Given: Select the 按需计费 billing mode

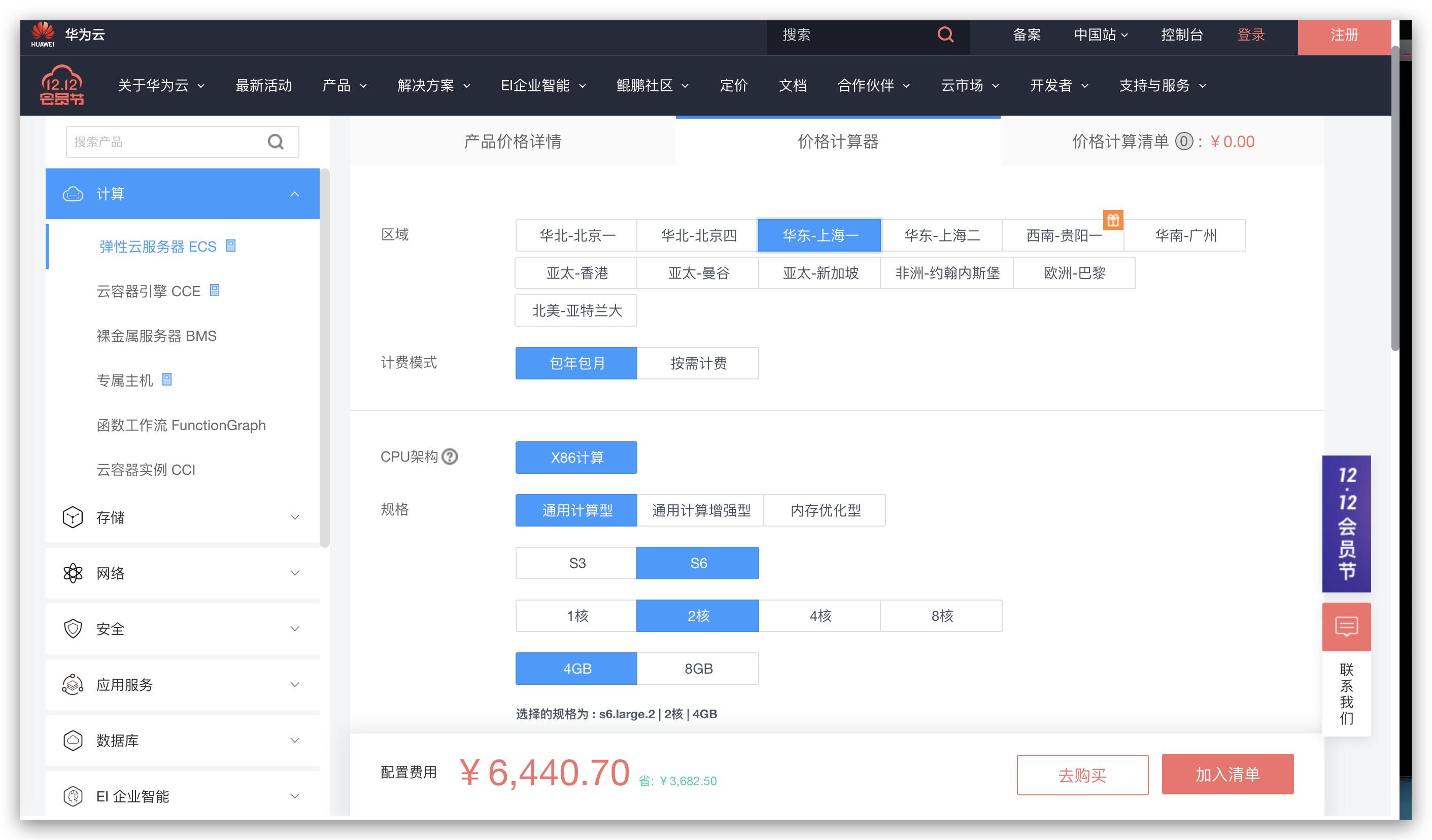Looking at the screenshot, I should point(698,363).
